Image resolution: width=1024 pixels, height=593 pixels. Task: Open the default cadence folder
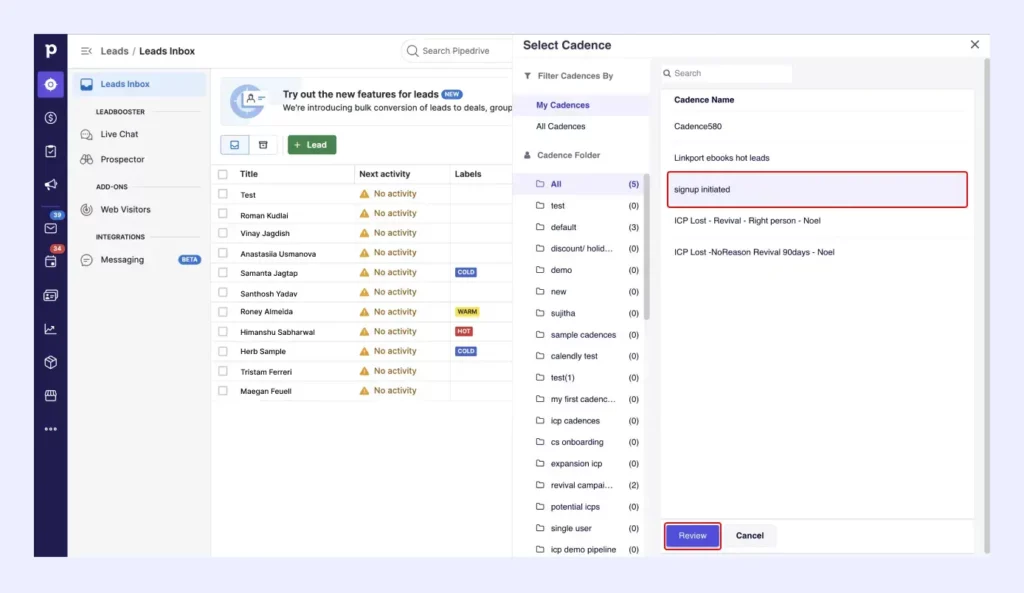pyautogui.click(x=579, y=227)
